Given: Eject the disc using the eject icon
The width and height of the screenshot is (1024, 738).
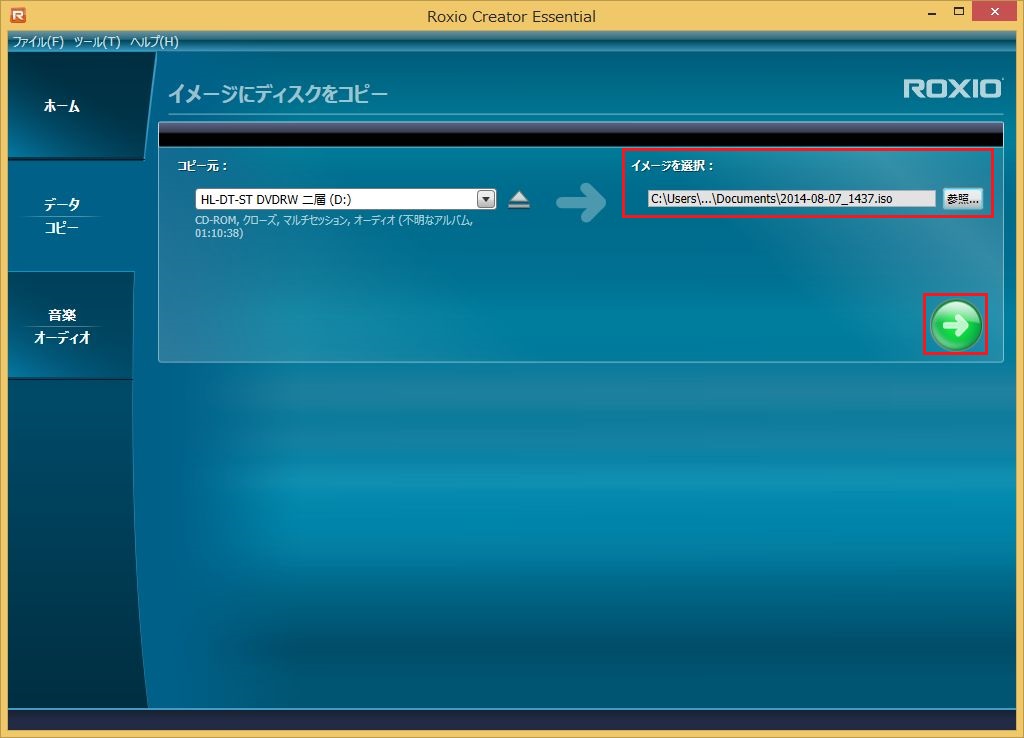Looking at the screenshot, I should coord(518,199).
